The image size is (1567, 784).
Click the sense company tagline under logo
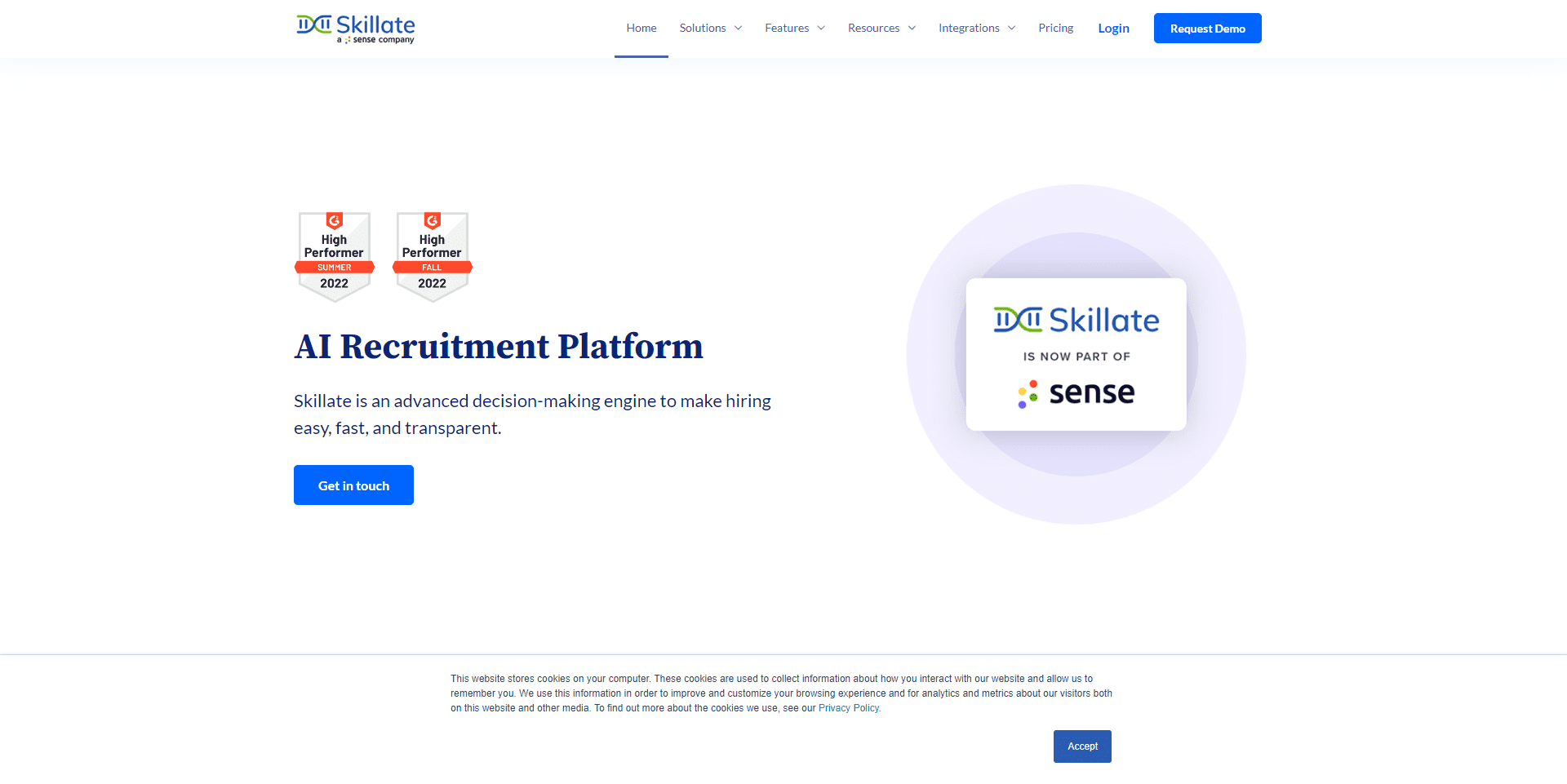(x=375, y=40)
